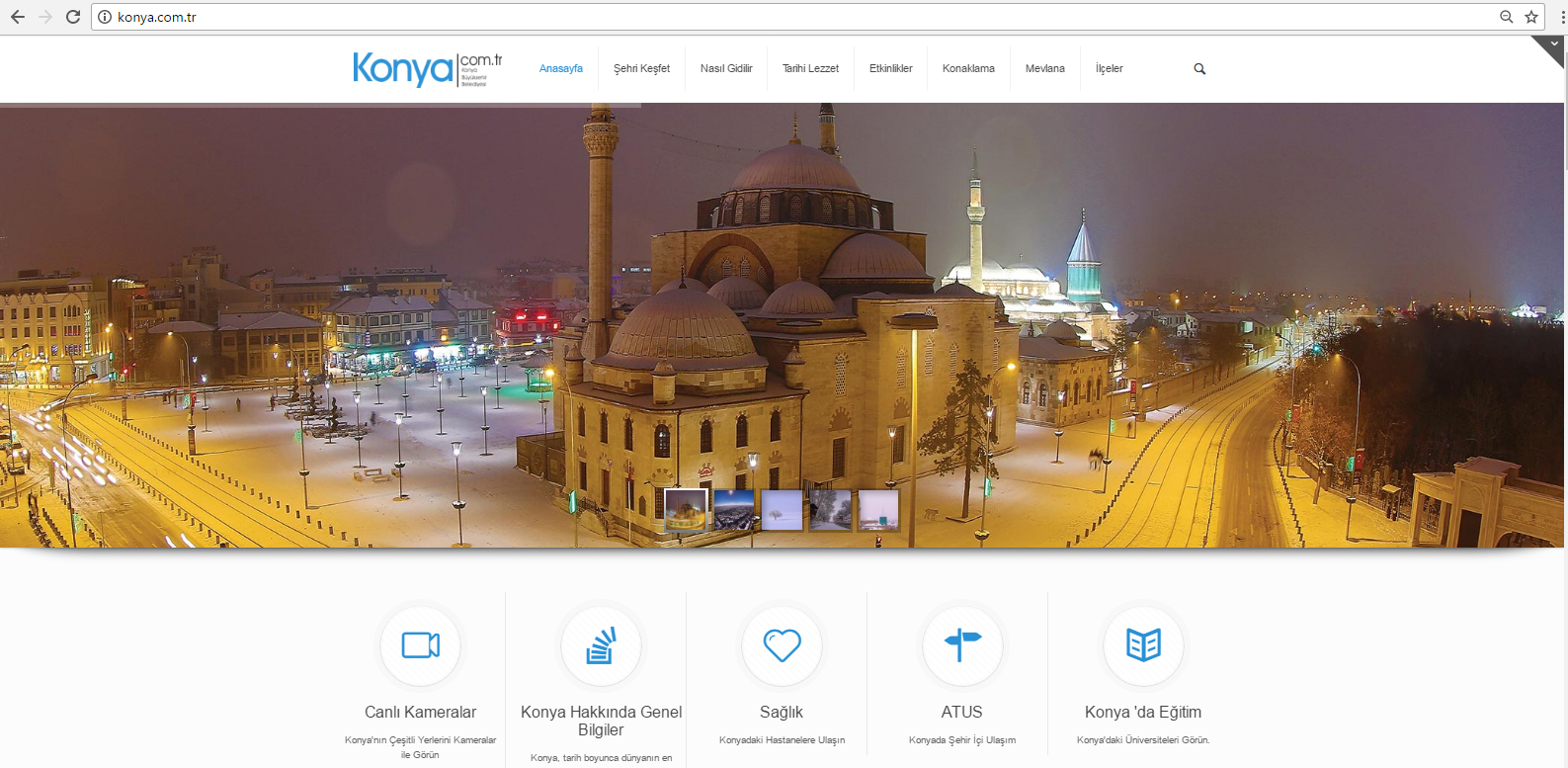Viewport: 1568px width, 768px height.
Task: Select the second slider thumbnail
Action: pyautogui.click(x=734, y=510)
